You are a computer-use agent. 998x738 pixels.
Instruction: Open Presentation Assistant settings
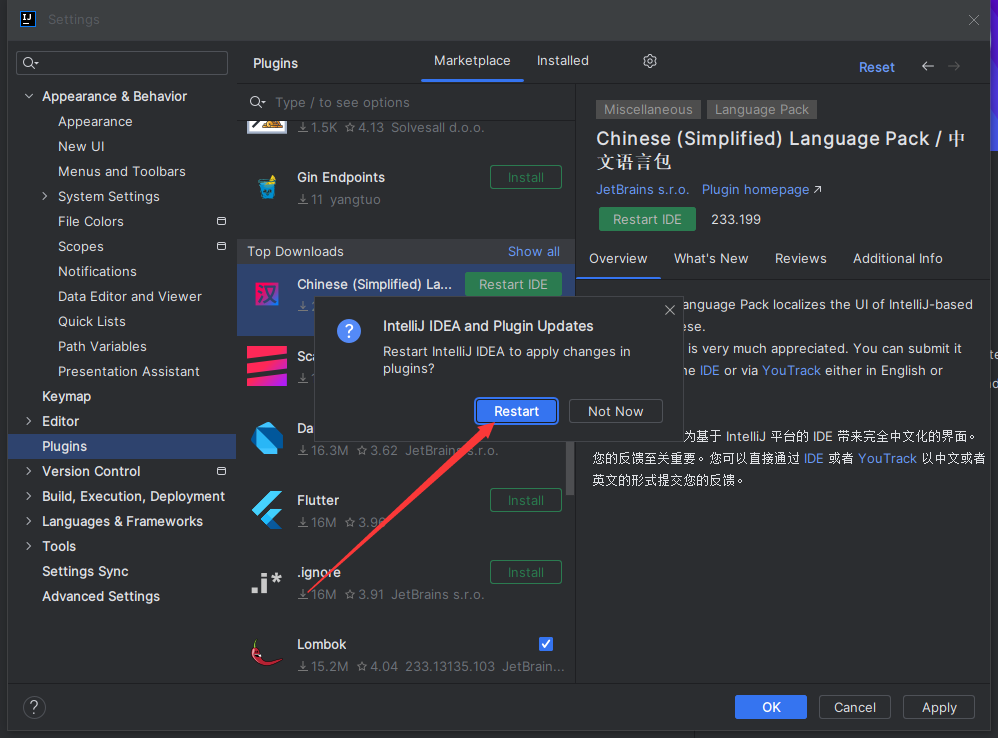(x=129, y=372)
